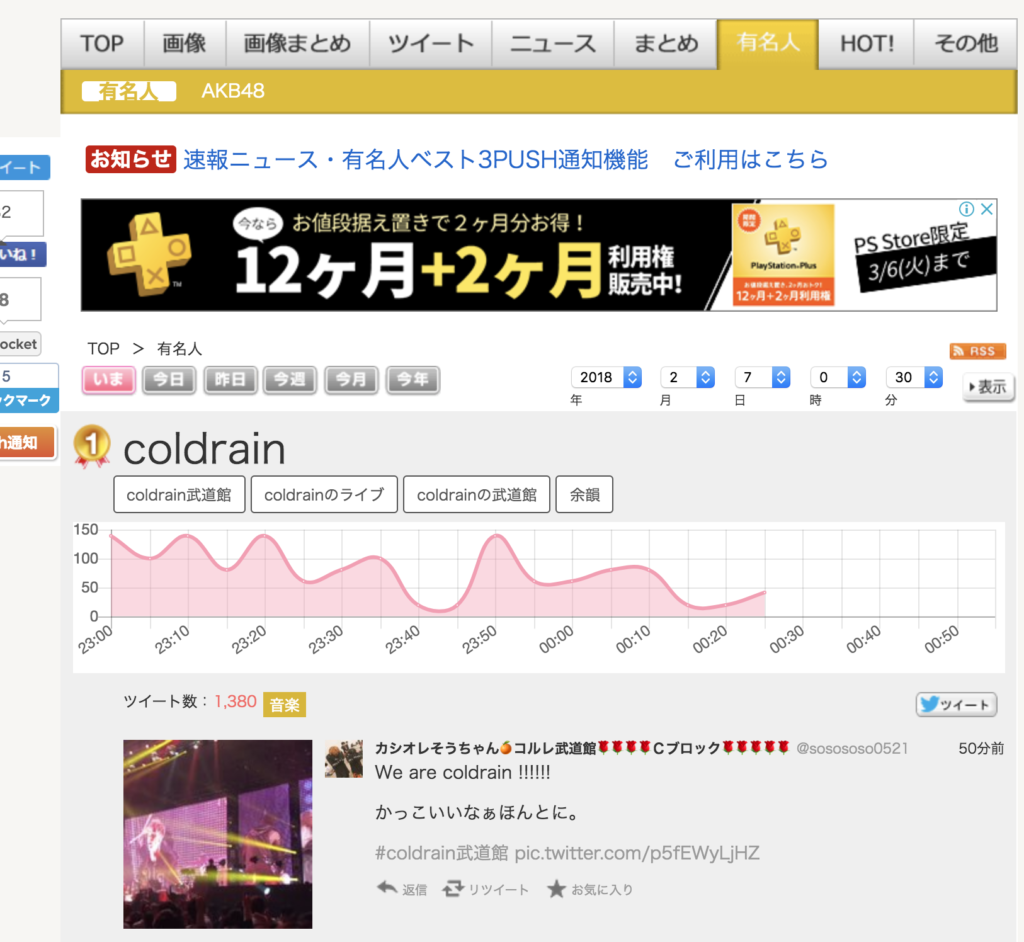Click the 23:50 peak on the chart
This screenshot has height=942, width=1024.
click(x=497, y=536)
